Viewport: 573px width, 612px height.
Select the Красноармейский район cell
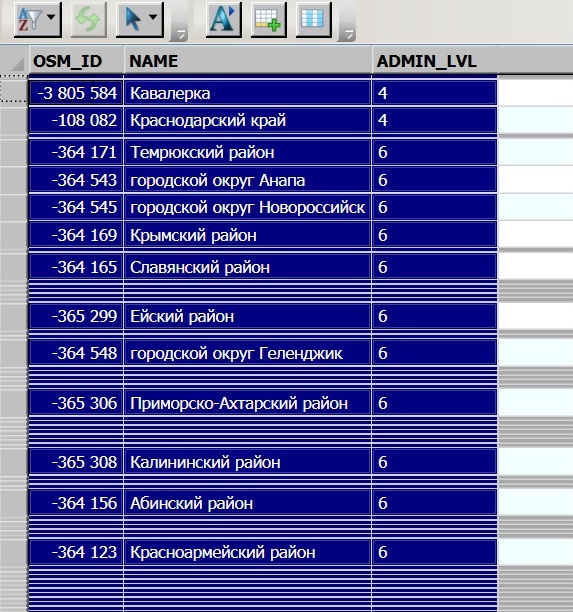click(x=247, y=552)
